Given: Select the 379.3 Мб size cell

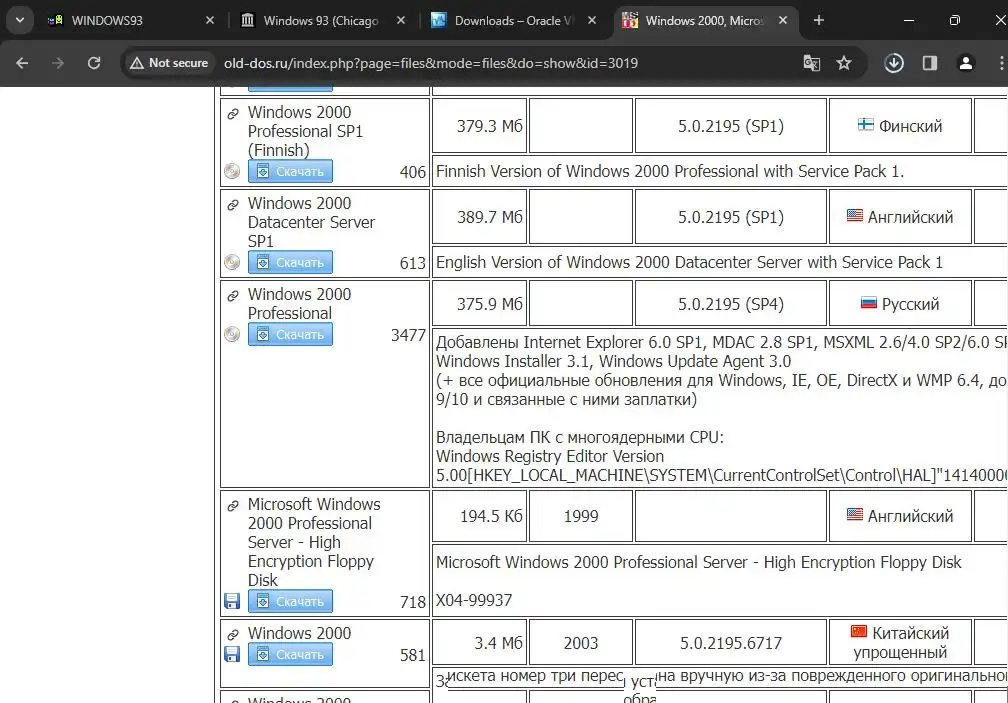Looking at the screenshot, I should coord(480,126).
